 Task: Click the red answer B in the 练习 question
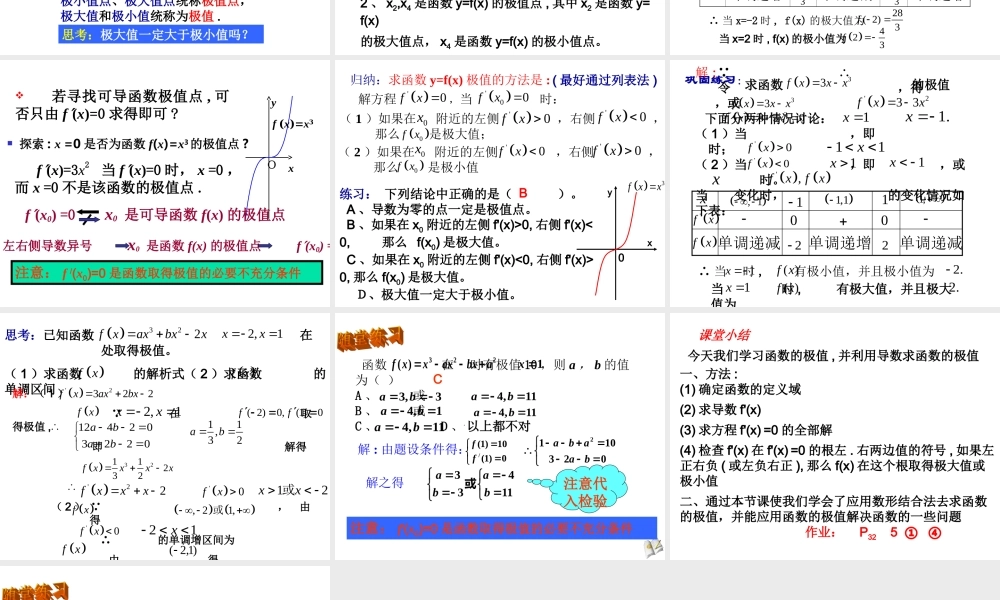tap(522, 193)
